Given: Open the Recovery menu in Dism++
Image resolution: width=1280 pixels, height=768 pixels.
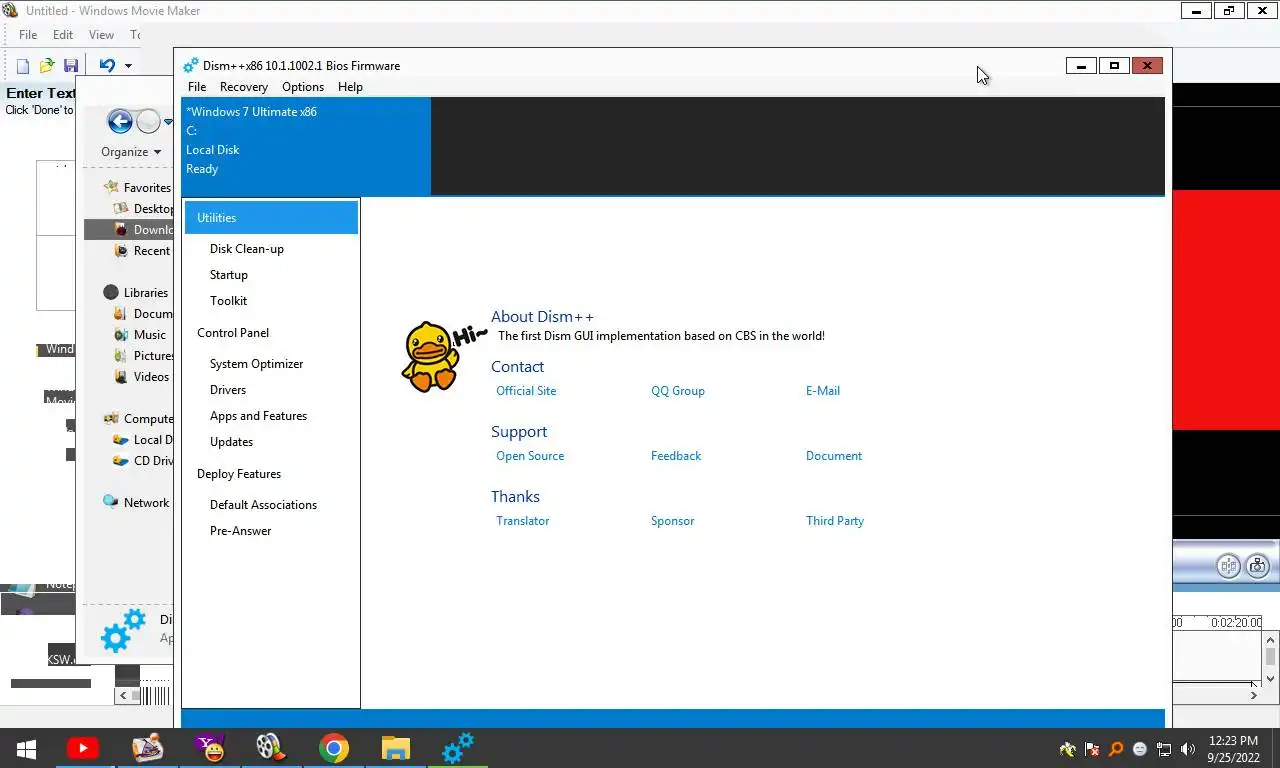Looking at the screenshot, I should (x=244, y=87).
